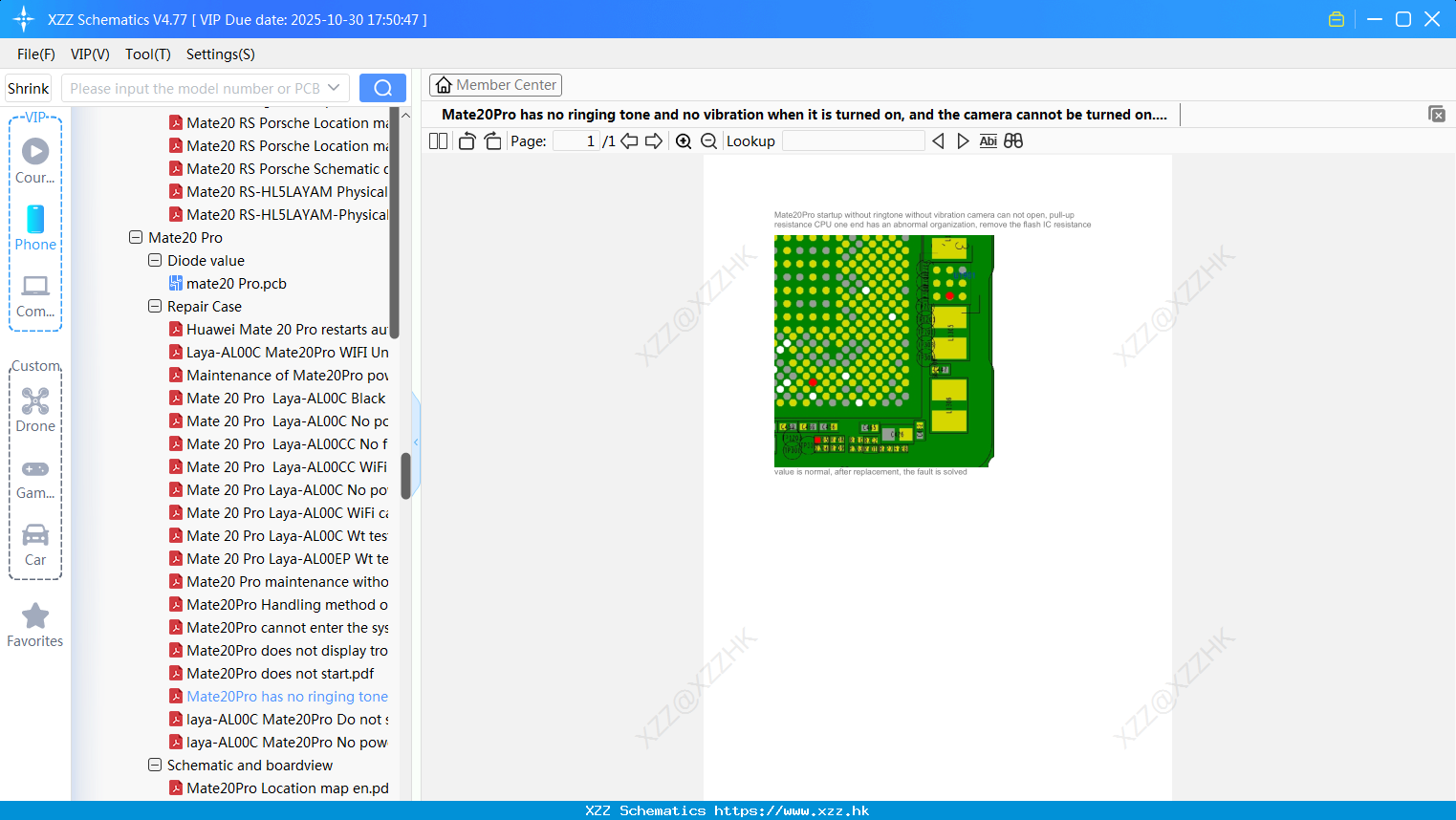Image resolution: width=1456 pixels, height=820 pixels.
Task: Go to previous page arrow
Action: click(x=629, y=141)
